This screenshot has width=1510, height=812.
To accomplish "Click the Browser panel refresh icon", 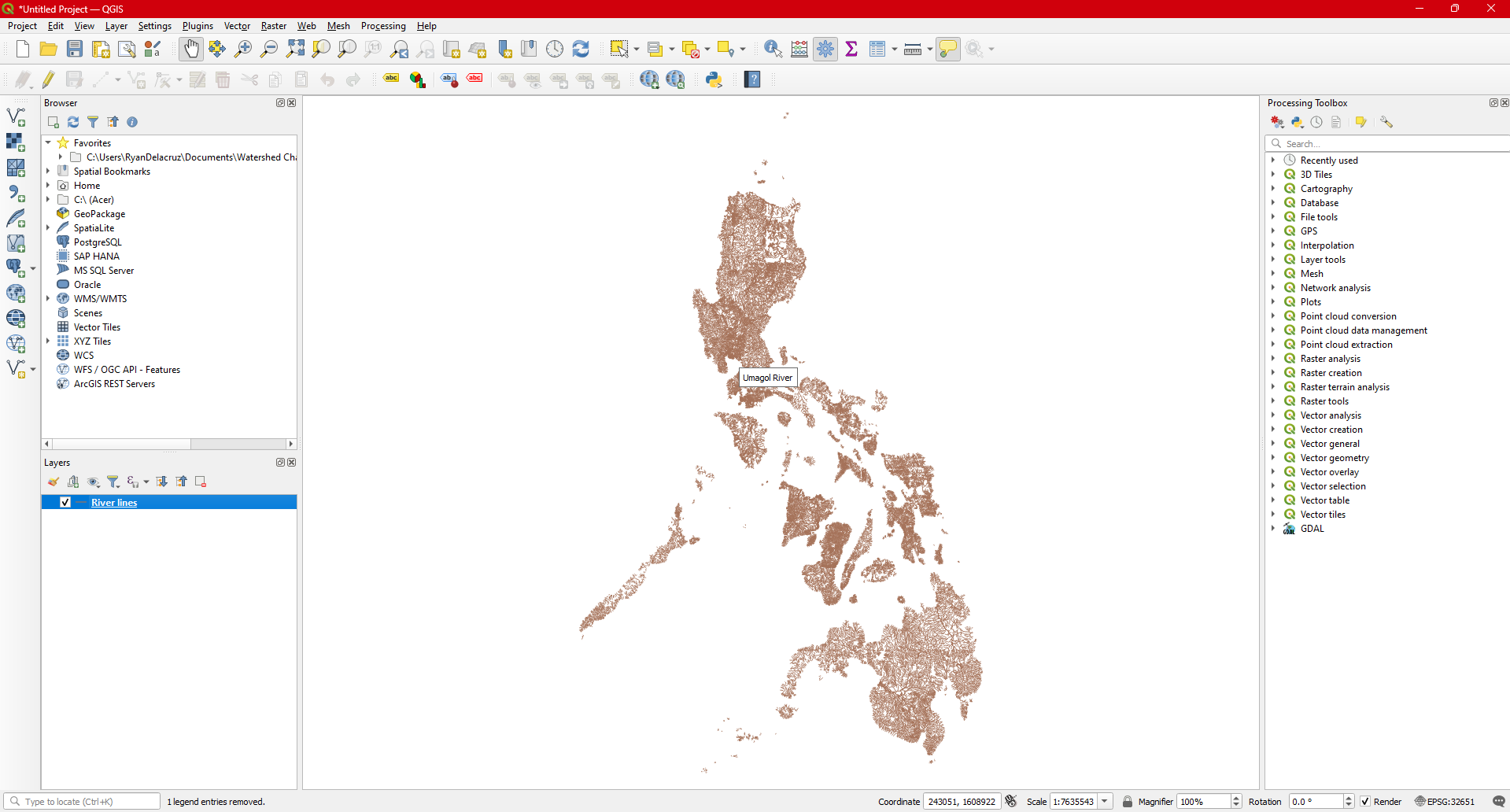I will (73, 122).
